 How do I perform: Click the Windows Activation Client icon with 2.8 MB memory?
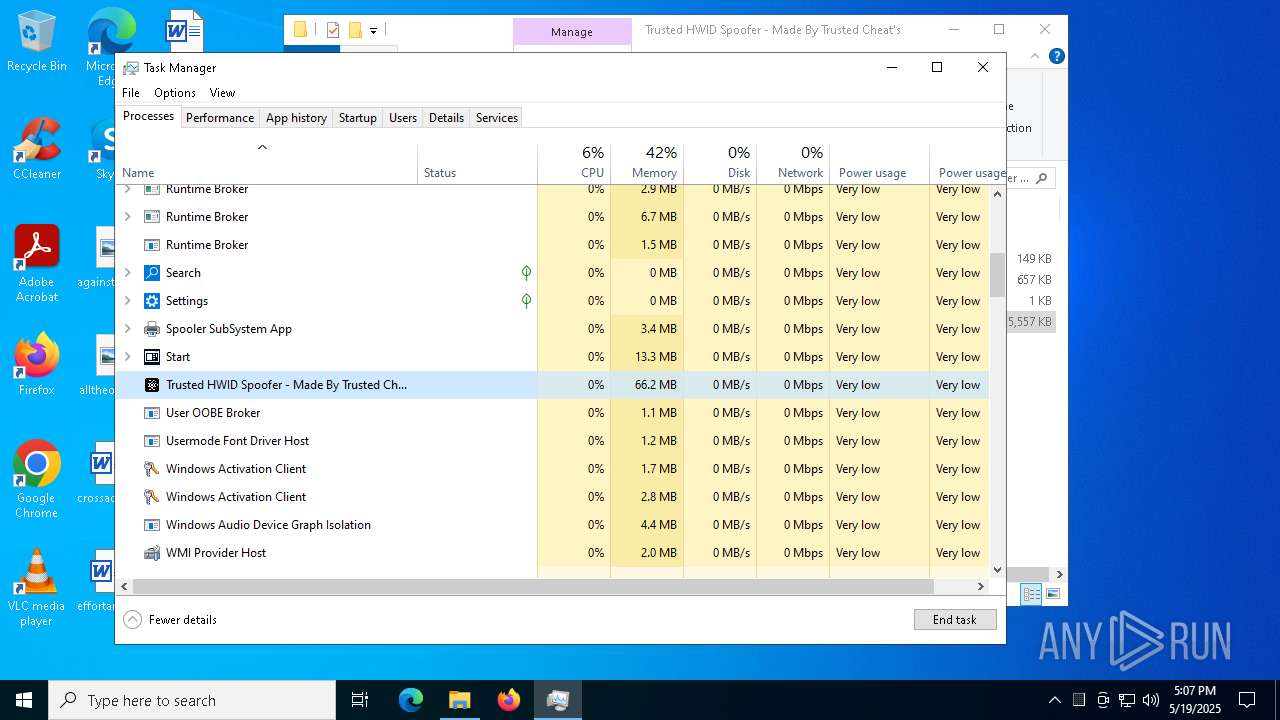(x=152, y=497)
